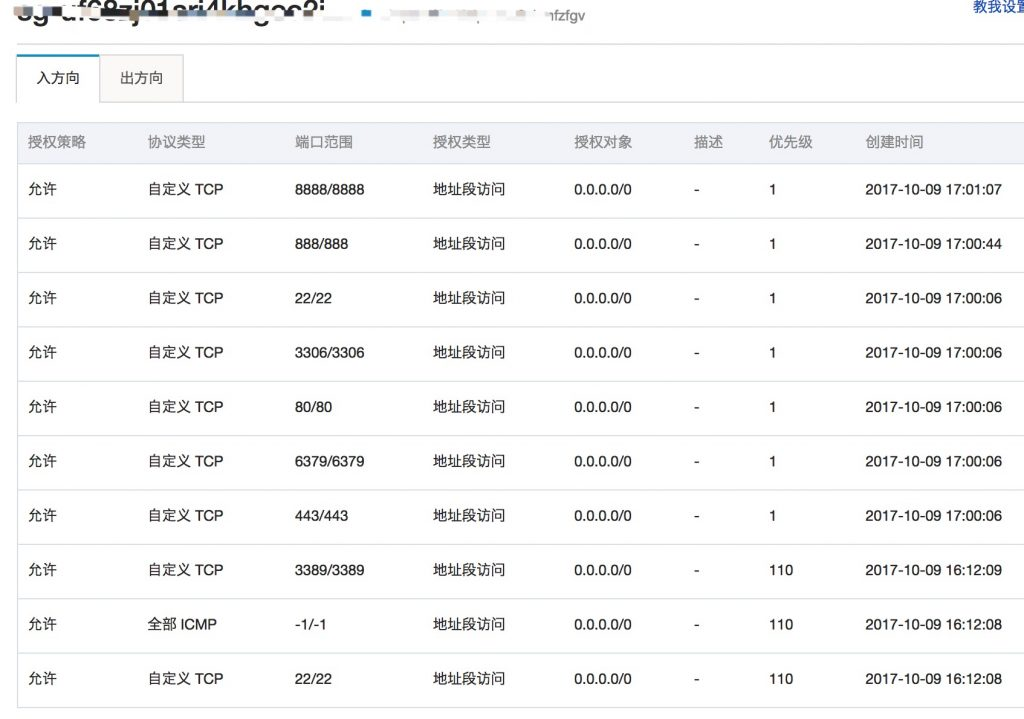Click creation time 2017-10-09 16:12:08 in ICMP row

(933, 625)
